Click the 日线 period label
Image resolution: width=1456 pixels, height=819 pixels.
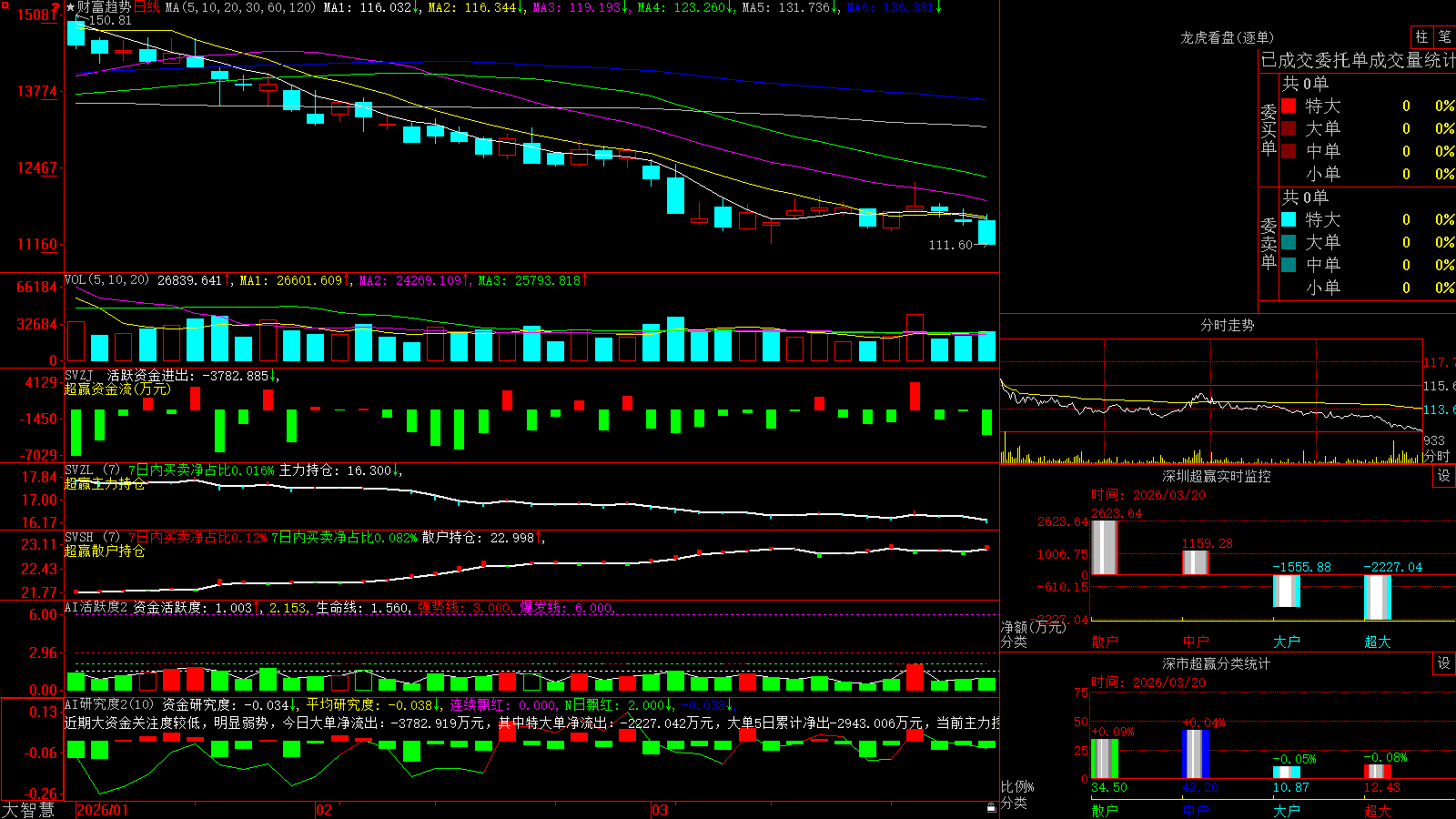[x=147, y=7]
